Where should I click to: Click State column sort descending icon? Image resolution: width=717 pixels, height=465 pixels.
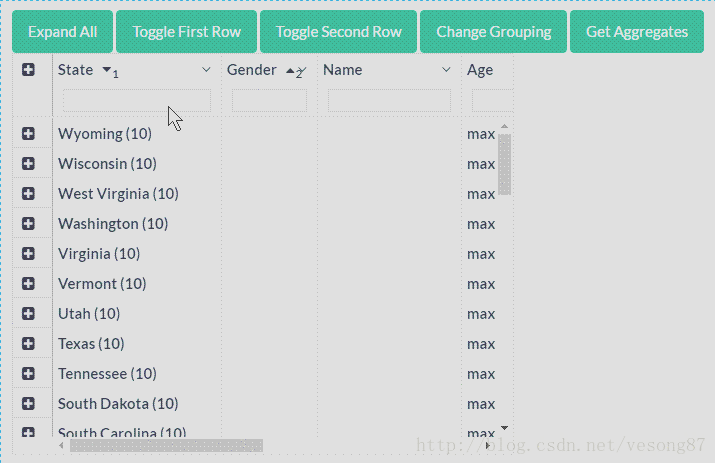[x=107, y=70]
